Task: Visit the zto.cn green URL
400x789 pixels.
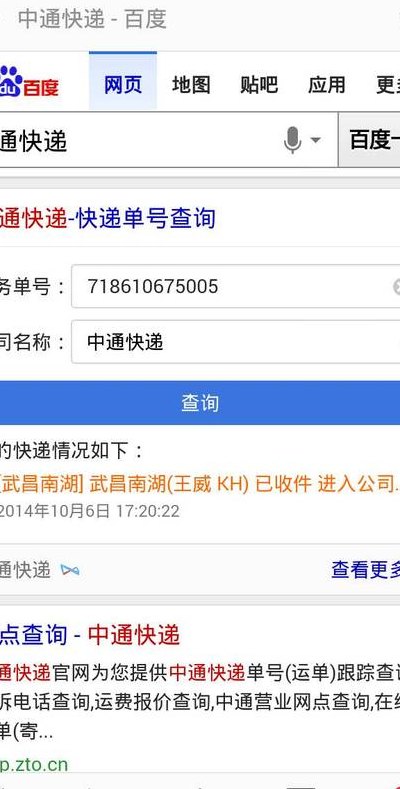Action: [x=34, y=765]
